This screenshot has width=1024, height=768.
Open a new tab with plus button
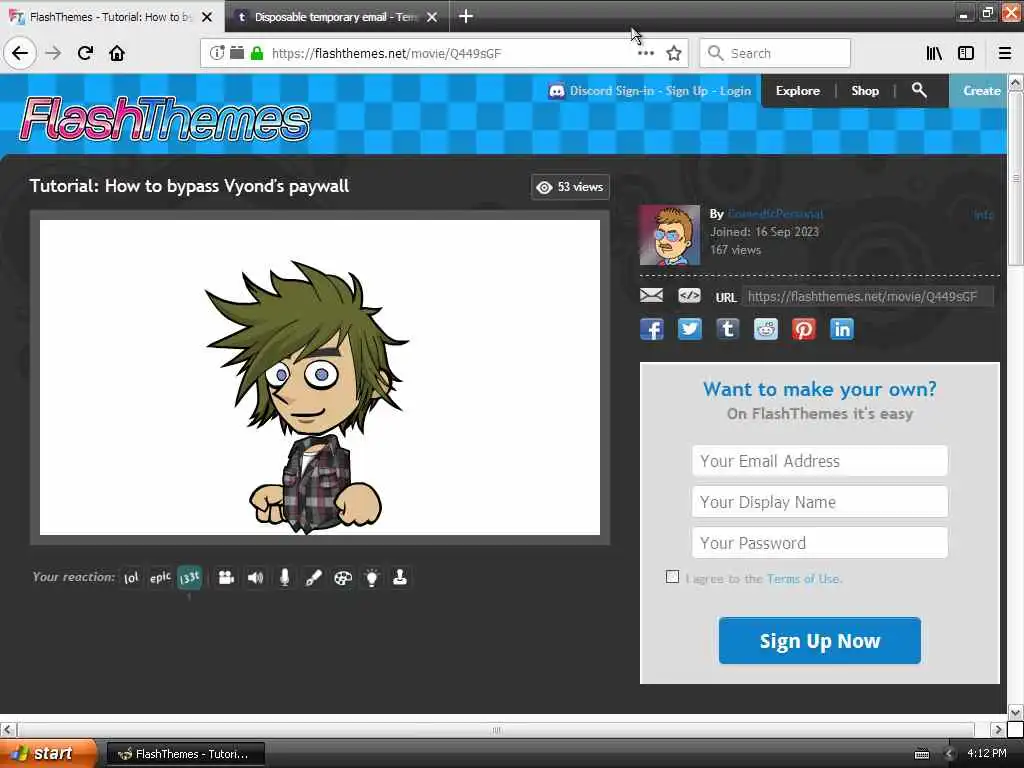tap(466, 16)
